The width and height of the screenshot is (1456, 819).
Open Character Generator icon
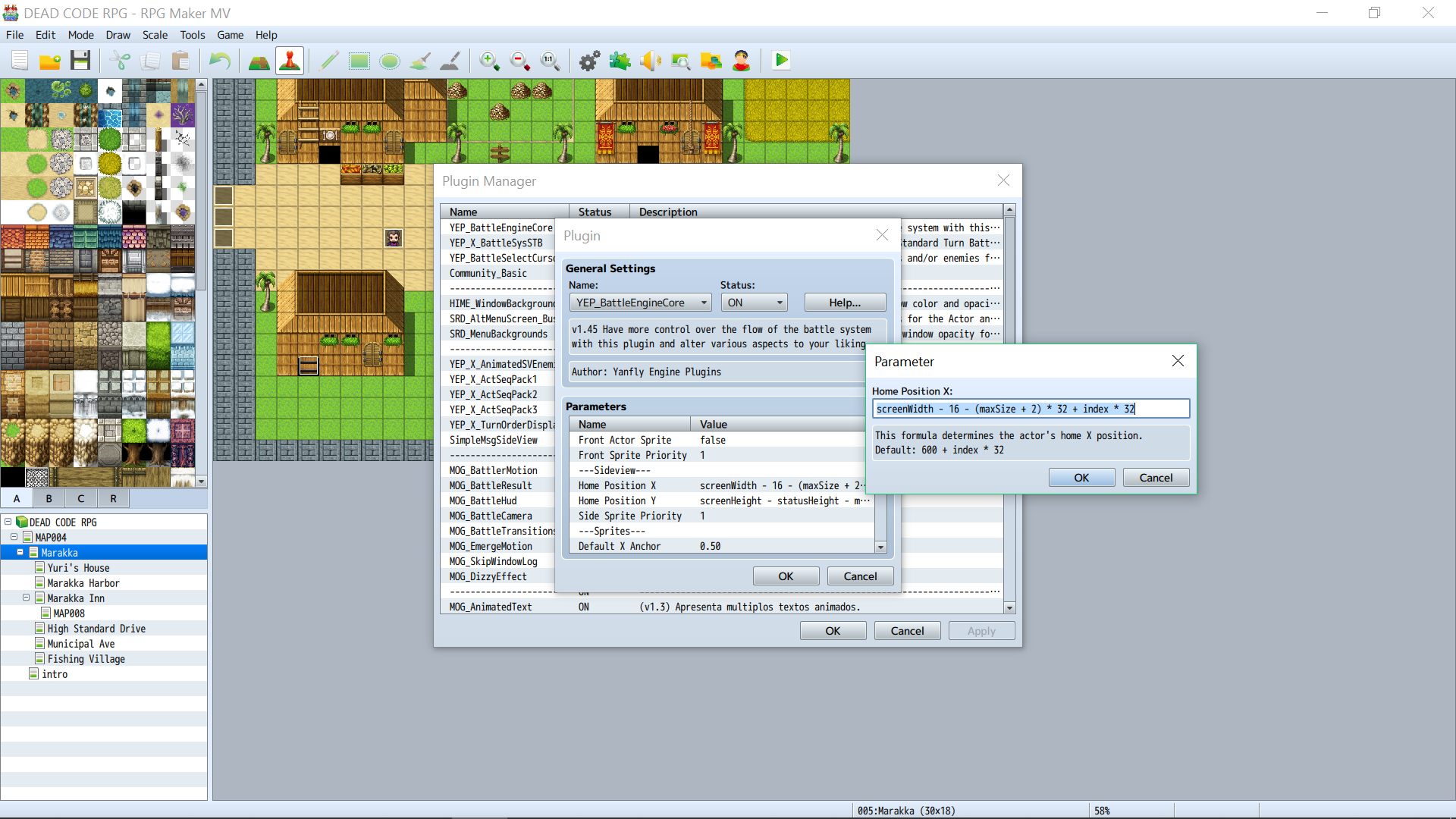pos(742,61)
